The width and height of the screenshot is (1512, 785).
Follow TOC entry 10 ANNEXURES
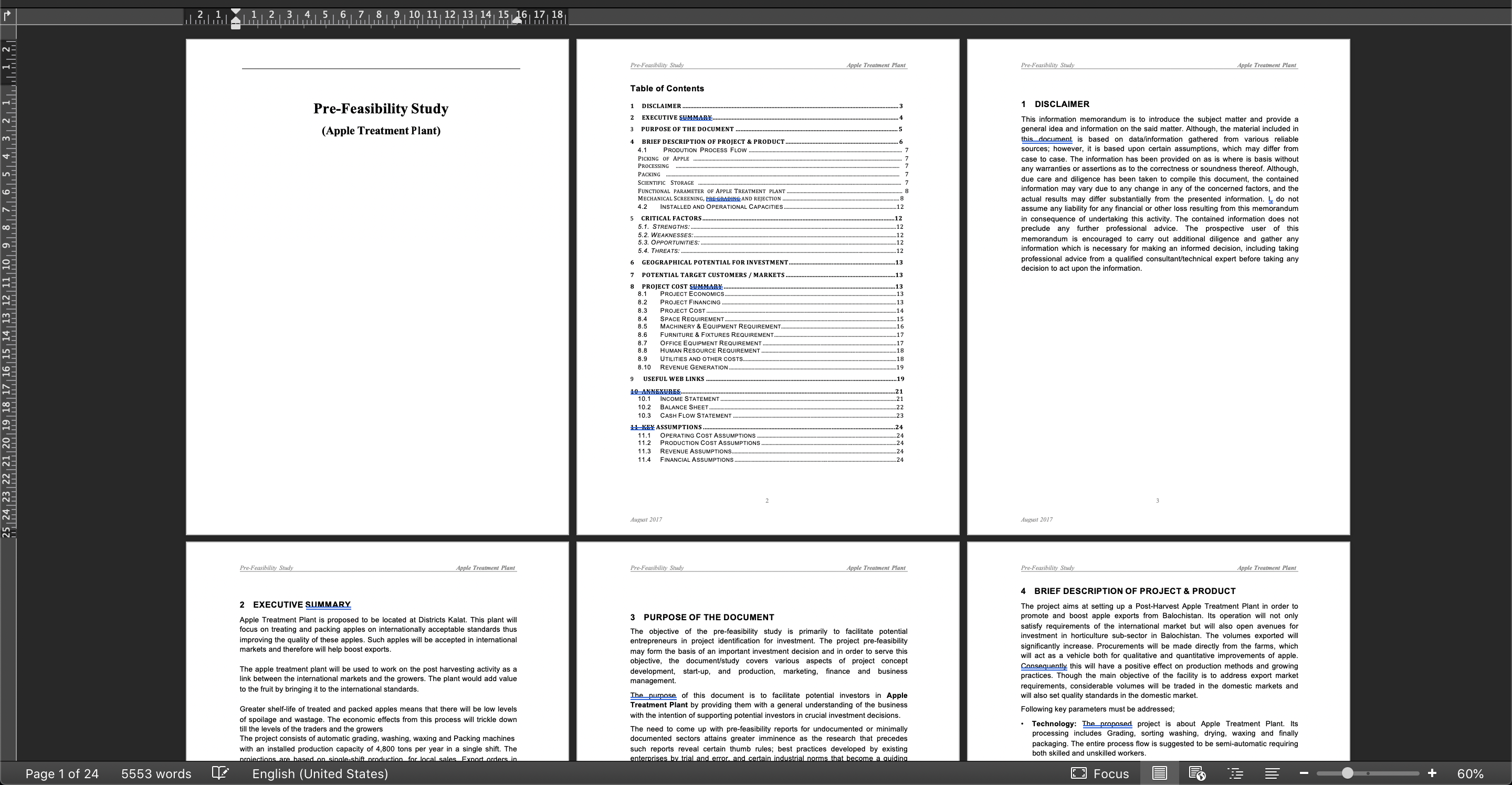coord(766,391)
